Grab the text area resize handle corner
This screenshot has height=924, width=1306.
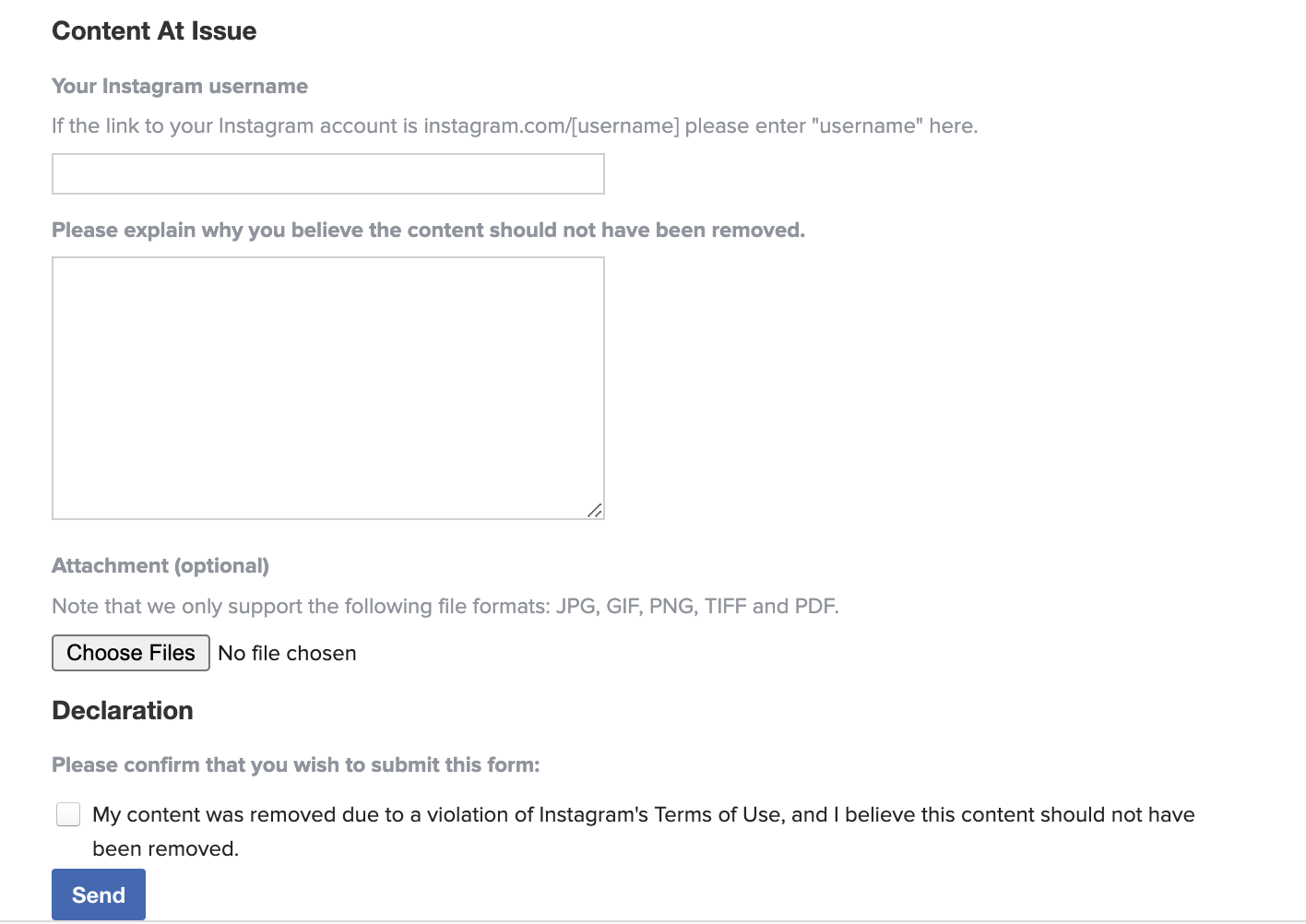(595, 510)
